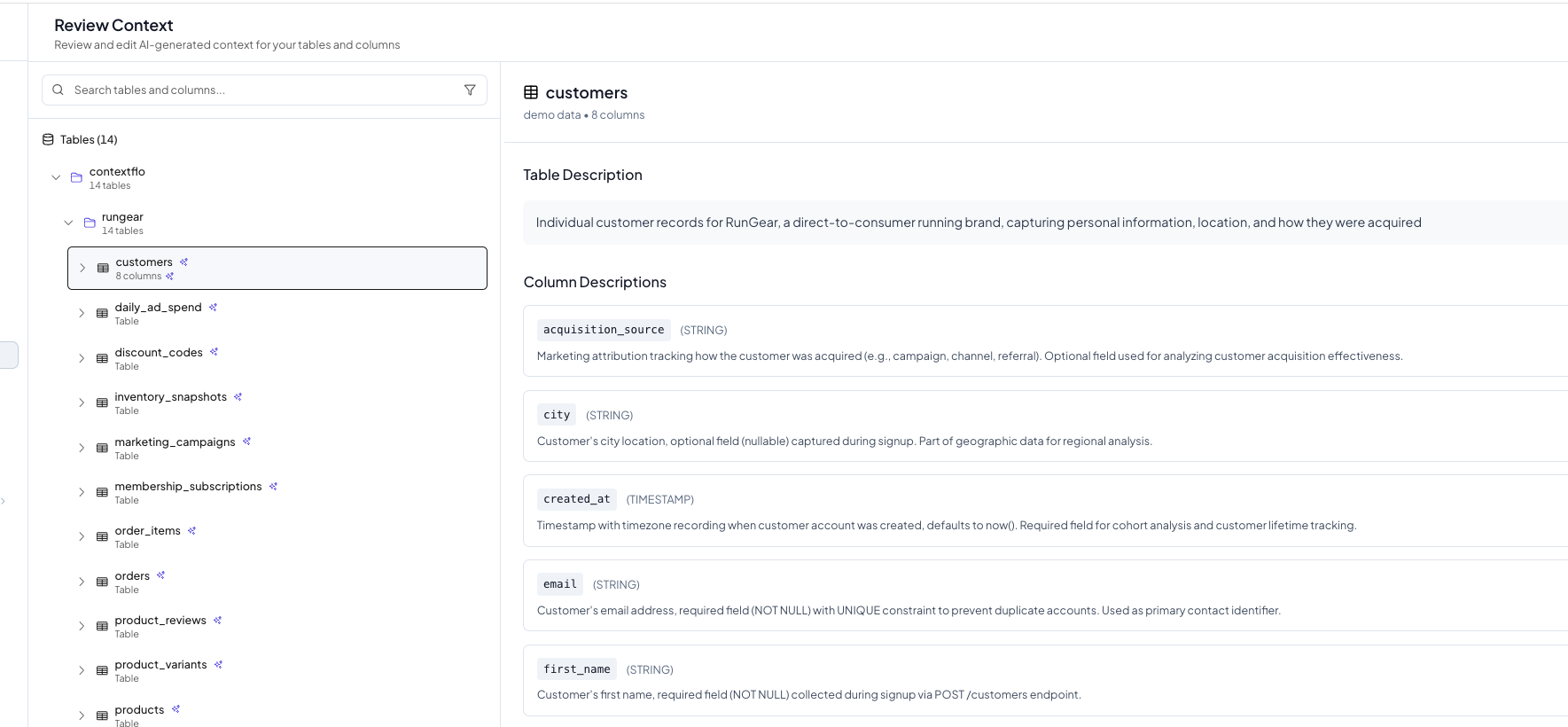Image resolution: width=1568 pixels, height=727 pixels.
Task: Click the Tables (14) header label
Action: click(89, 139)
